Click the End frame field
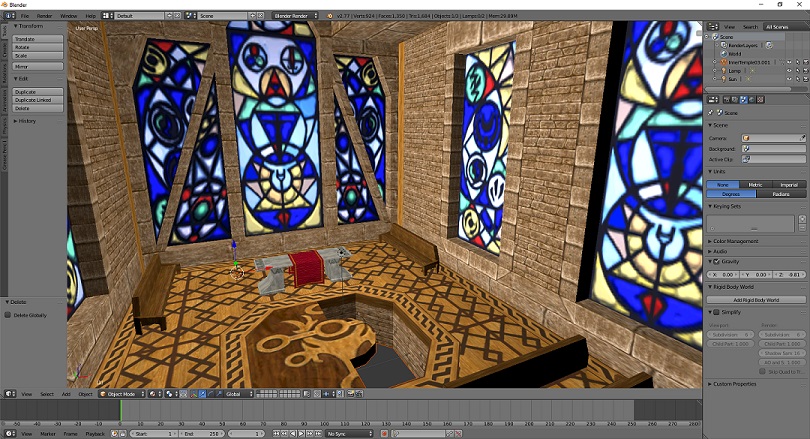 tap(201, 434)
